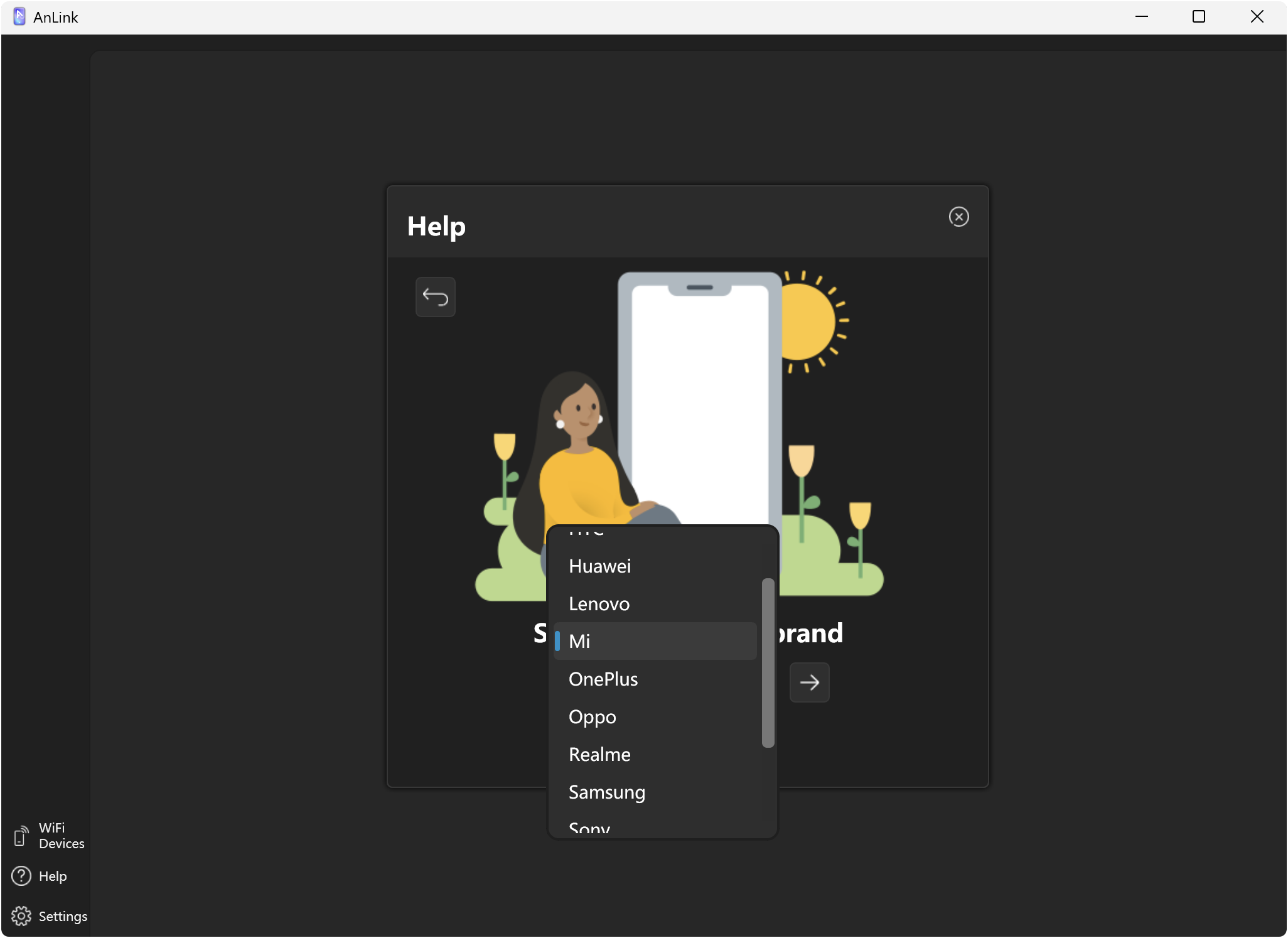Viewport: 1288px width, 938px height.
Task: Pick Oppo from the brand dropdown
Action: pyautogui.click(x=592, y=717)
